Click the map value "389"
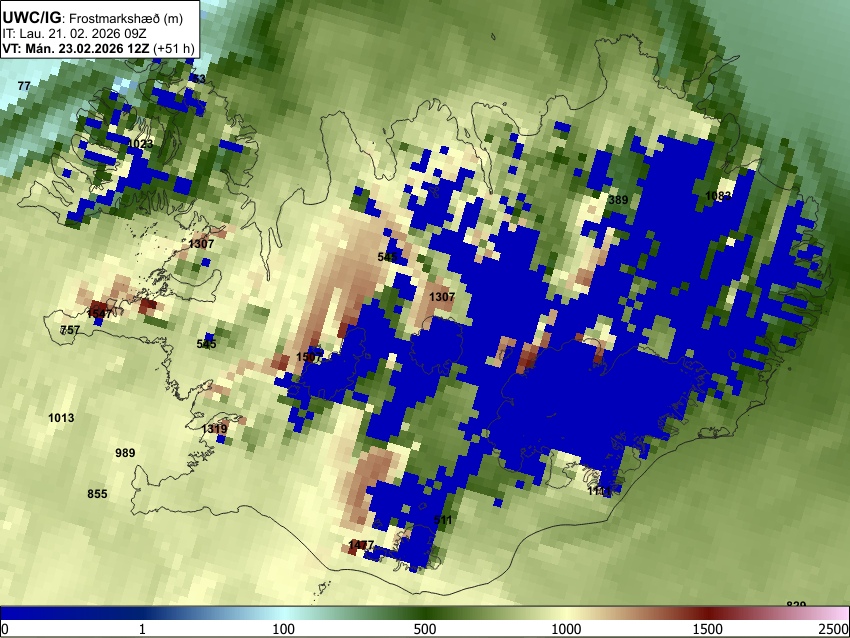The width and height of the screenshot is (850, 638). point(618,199)
